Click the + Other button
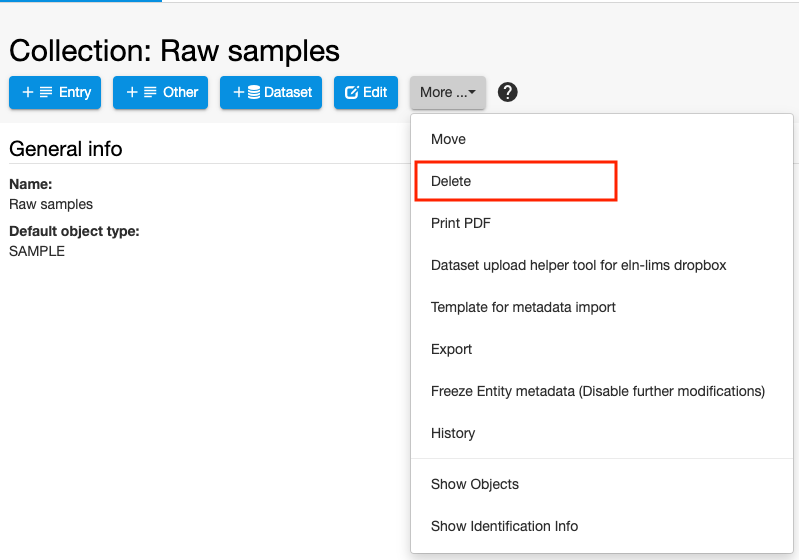The image size is (799, 560). click(161, 92)
